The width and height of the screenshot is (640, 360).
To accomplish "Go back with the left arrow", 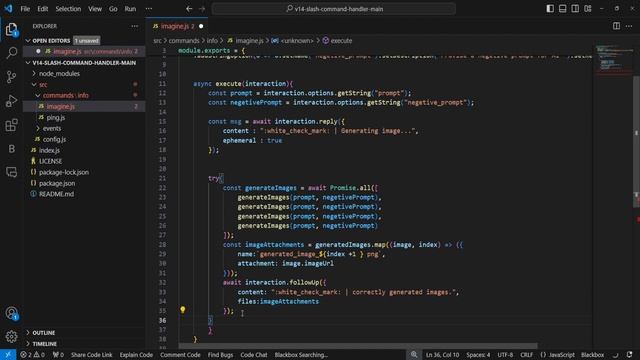I will (x=189, y=9).
